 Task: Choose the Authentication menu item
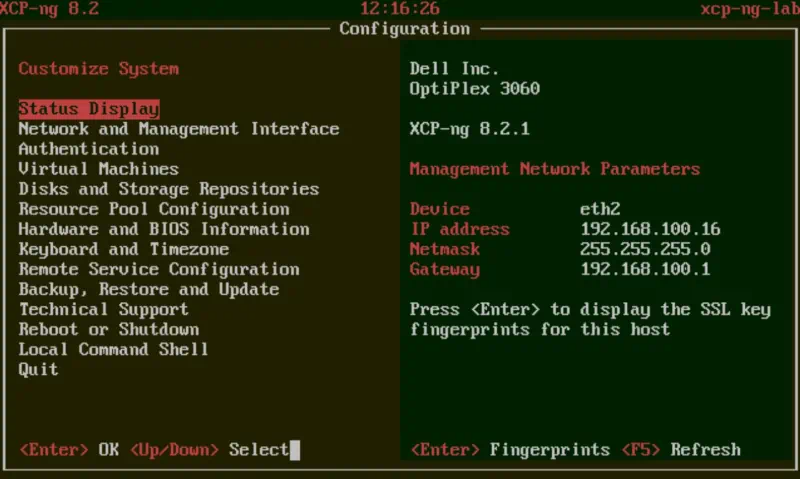coord(89,149)
